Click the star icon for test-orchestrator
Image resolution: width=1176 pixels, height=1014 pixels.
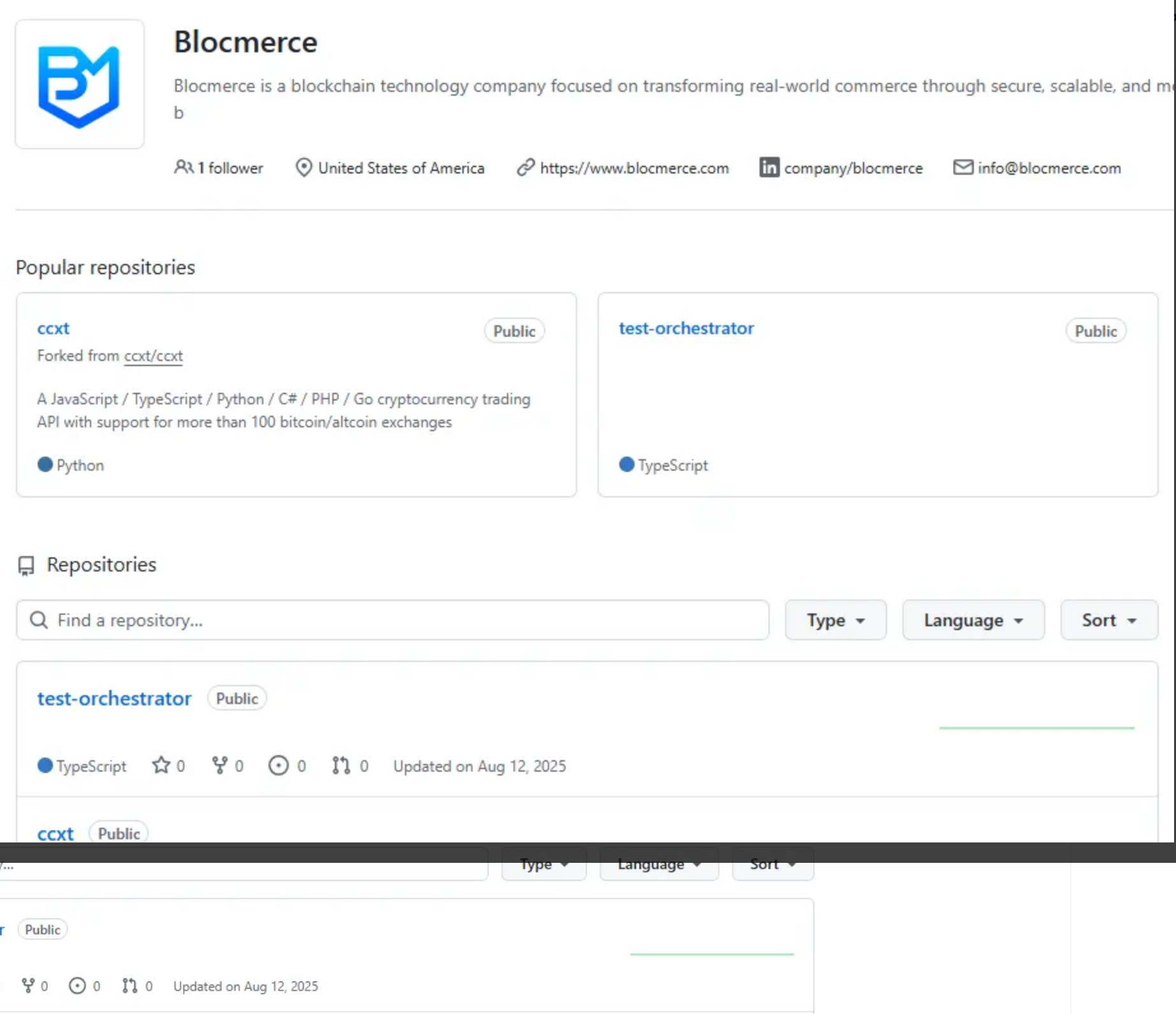pos(161,765)
